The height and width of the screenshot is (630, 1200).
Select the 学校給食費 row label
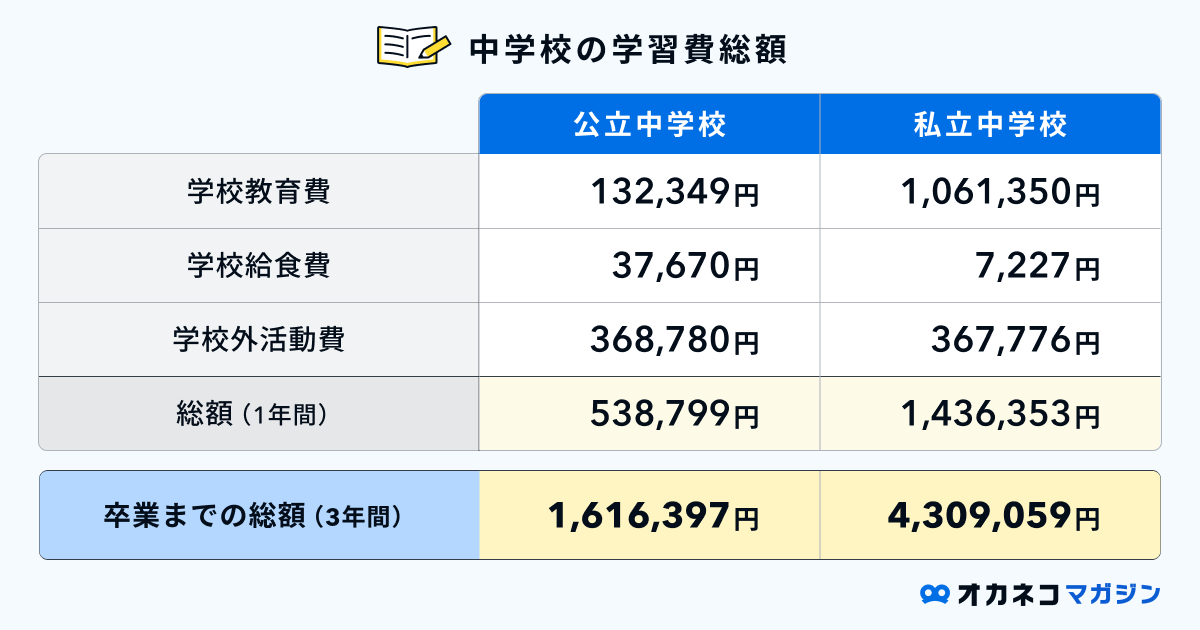(258, 266)
